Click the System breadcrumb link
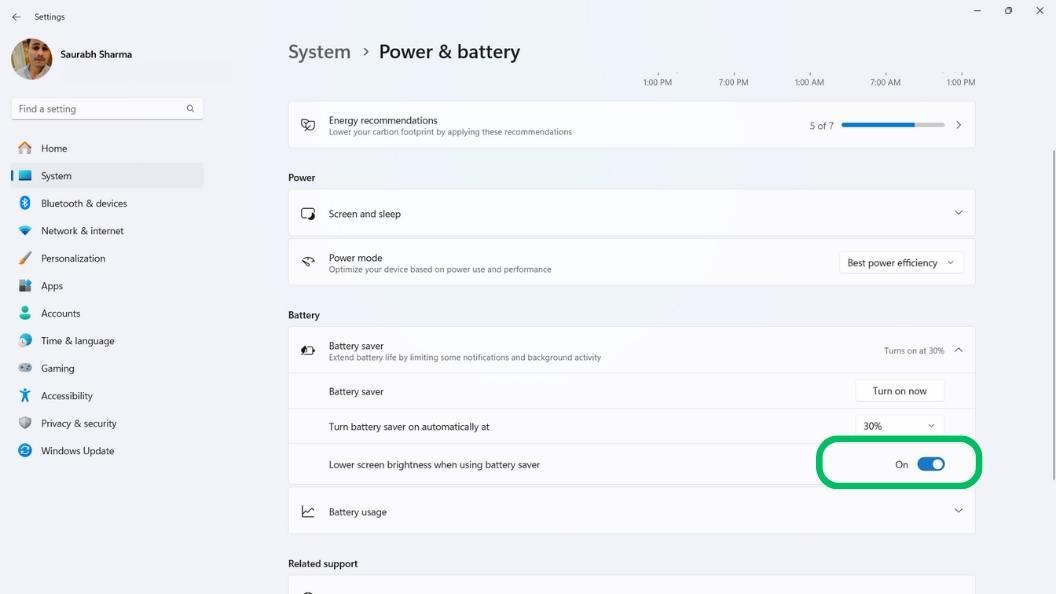Image resolution: width=1056 pixels, height=594 pixels. (x=319, y=52)
